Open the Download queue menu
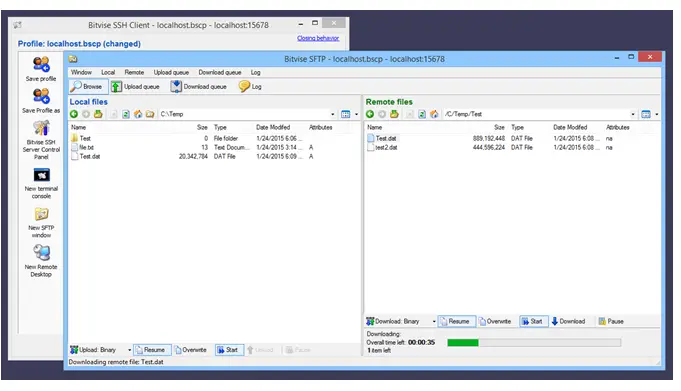Image resolution: width=681 pixels, height=391 pixels. click(220, 72)
